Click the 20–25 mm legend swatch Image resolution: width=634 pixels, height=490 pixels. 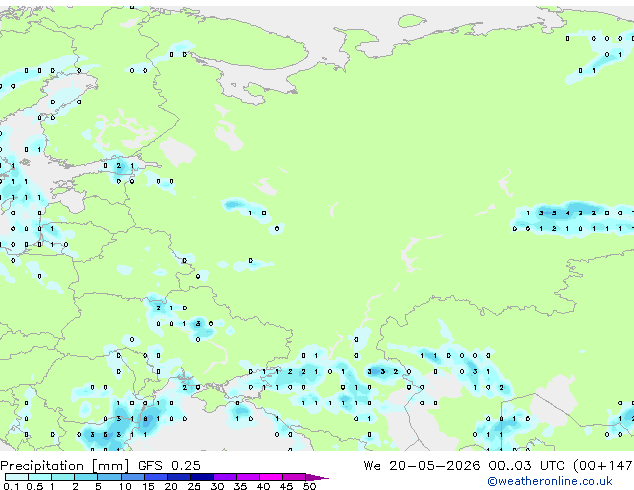click(x=178, y=477)
